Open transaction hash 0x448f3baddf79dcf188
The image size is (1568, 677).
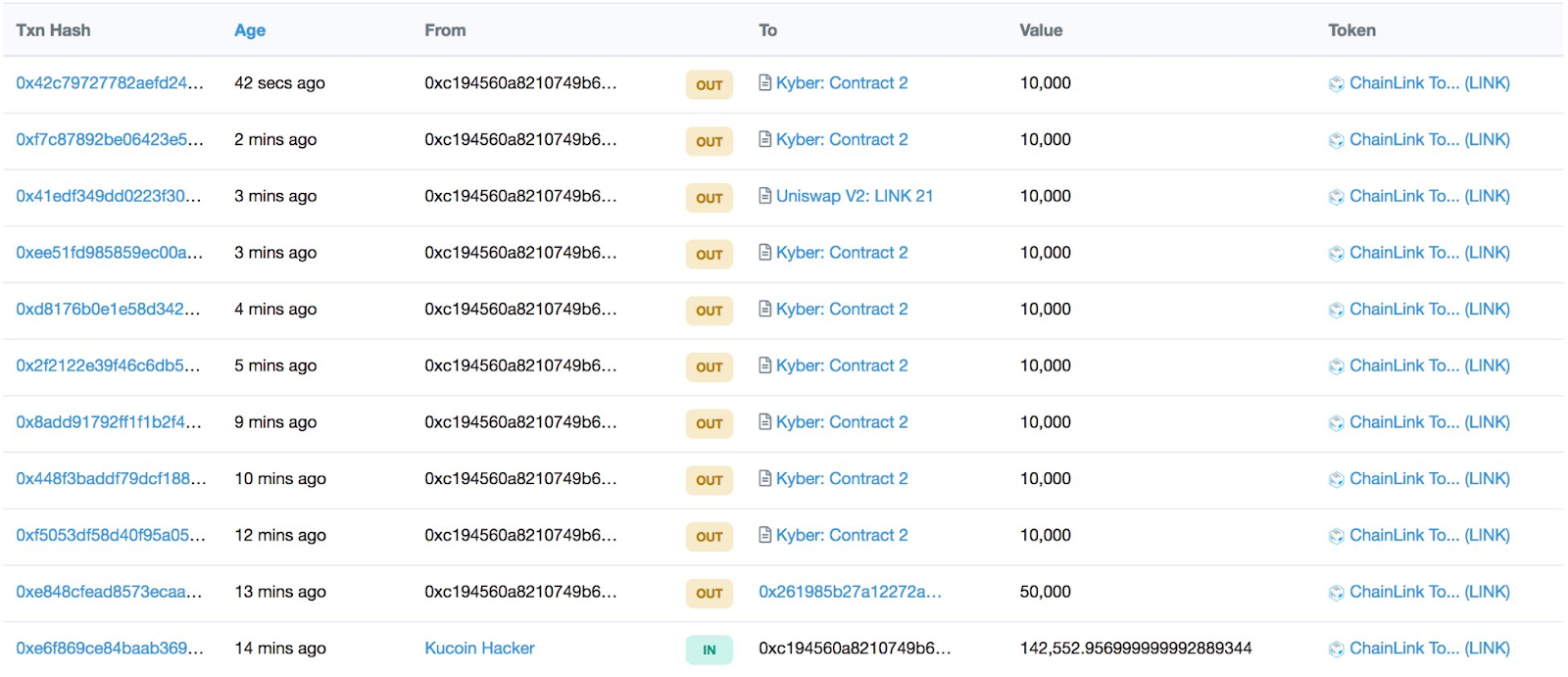(111, 479)
